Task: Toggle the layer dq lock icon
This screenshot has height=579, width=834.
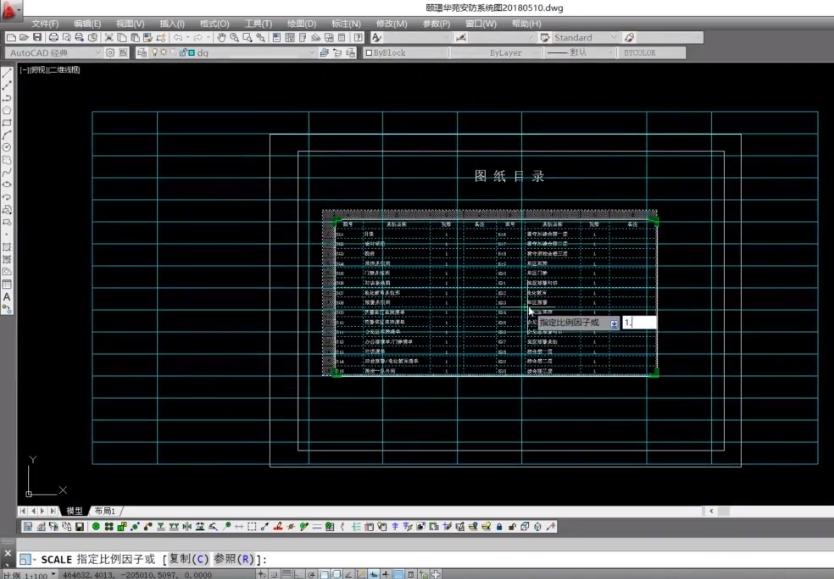Action: [182, 53]
